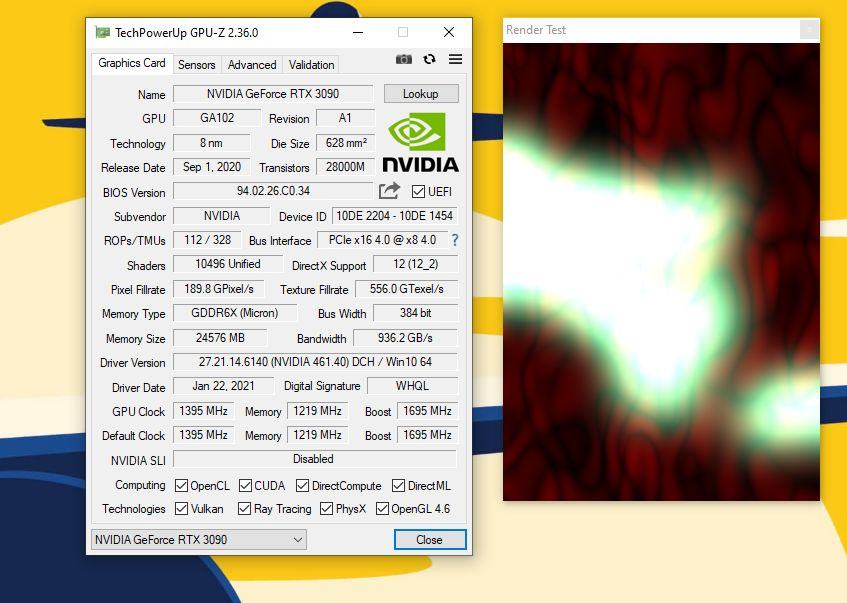Click the Pixel Fillrate value 189.8 GPixel/s
The image size is (847, 603).
219,289
